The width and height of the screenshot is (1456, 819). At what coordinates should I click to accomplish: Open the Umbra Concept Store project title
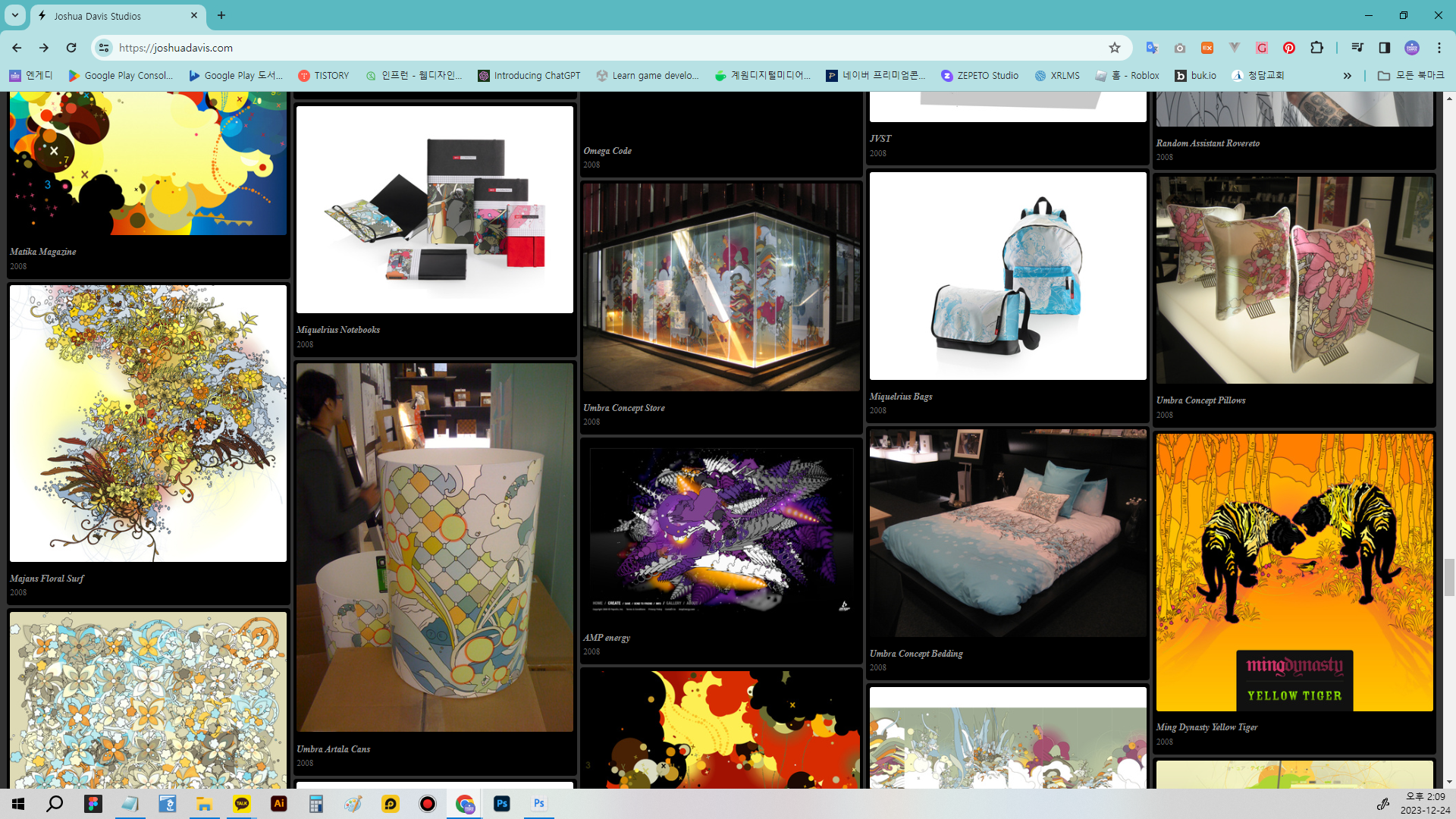pyautogui.click(x=623, y=408)
